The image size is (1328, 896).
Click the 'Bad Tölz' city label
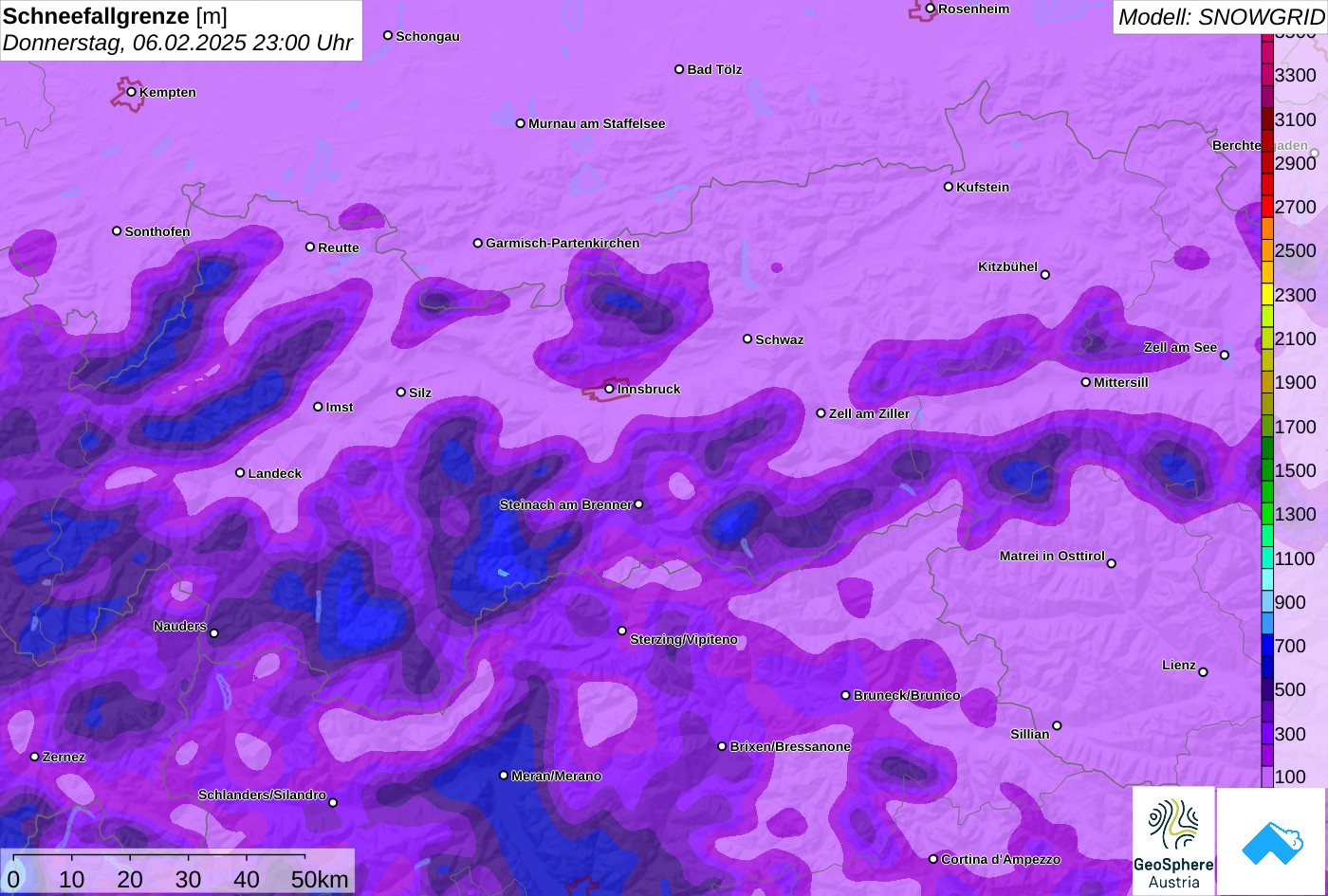(715, 69)
